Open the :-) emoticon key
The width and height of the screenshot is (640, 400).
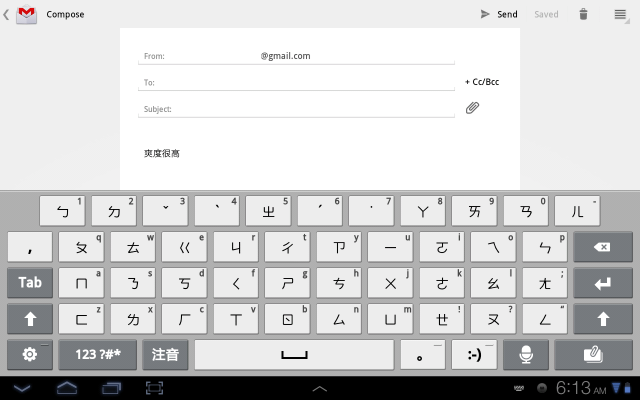tap(474, 355)
